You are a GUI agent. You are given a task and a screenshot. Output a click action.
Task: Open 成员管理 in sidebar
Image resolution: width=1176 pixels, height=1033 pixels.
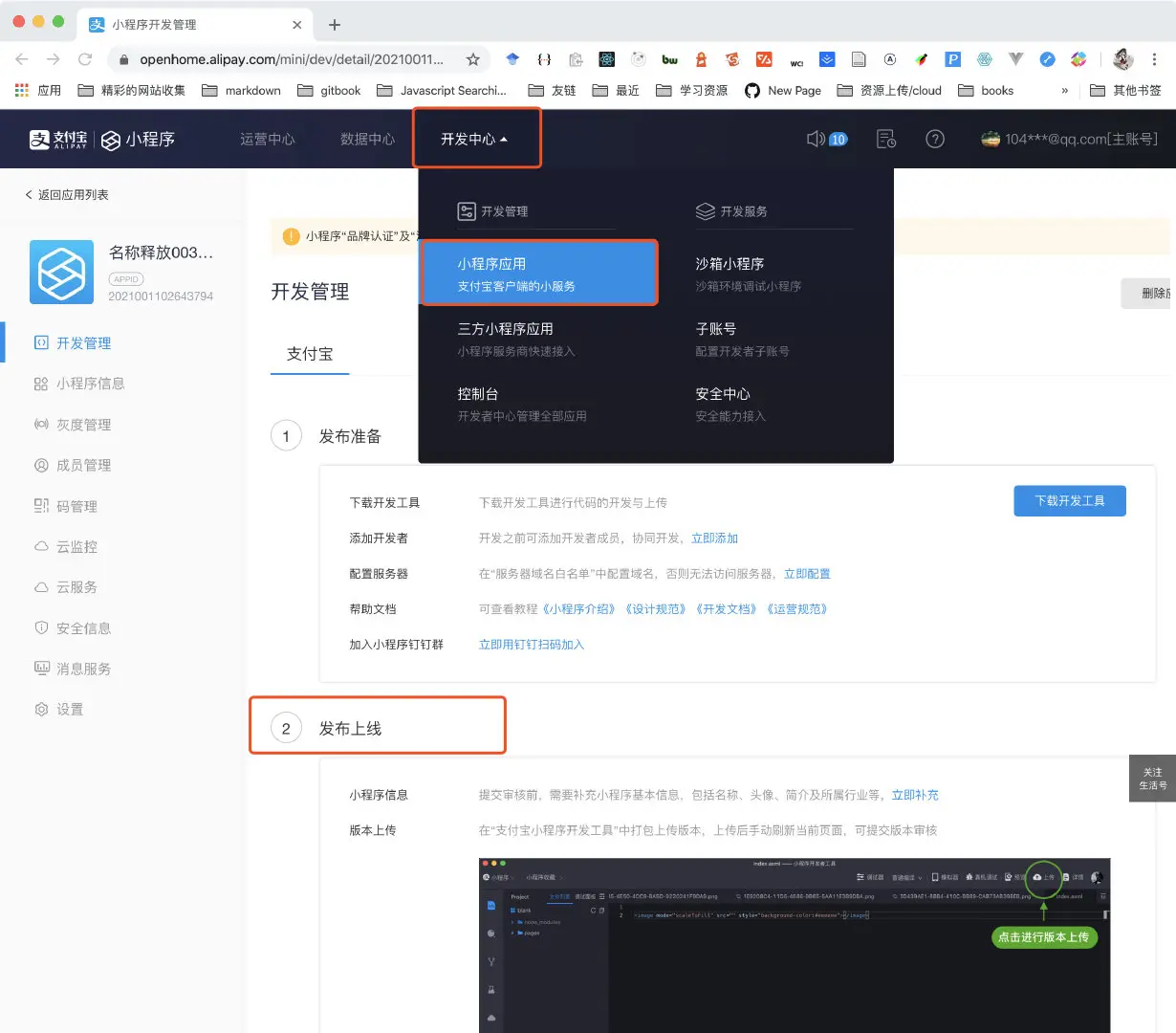[x=73, y=465]
